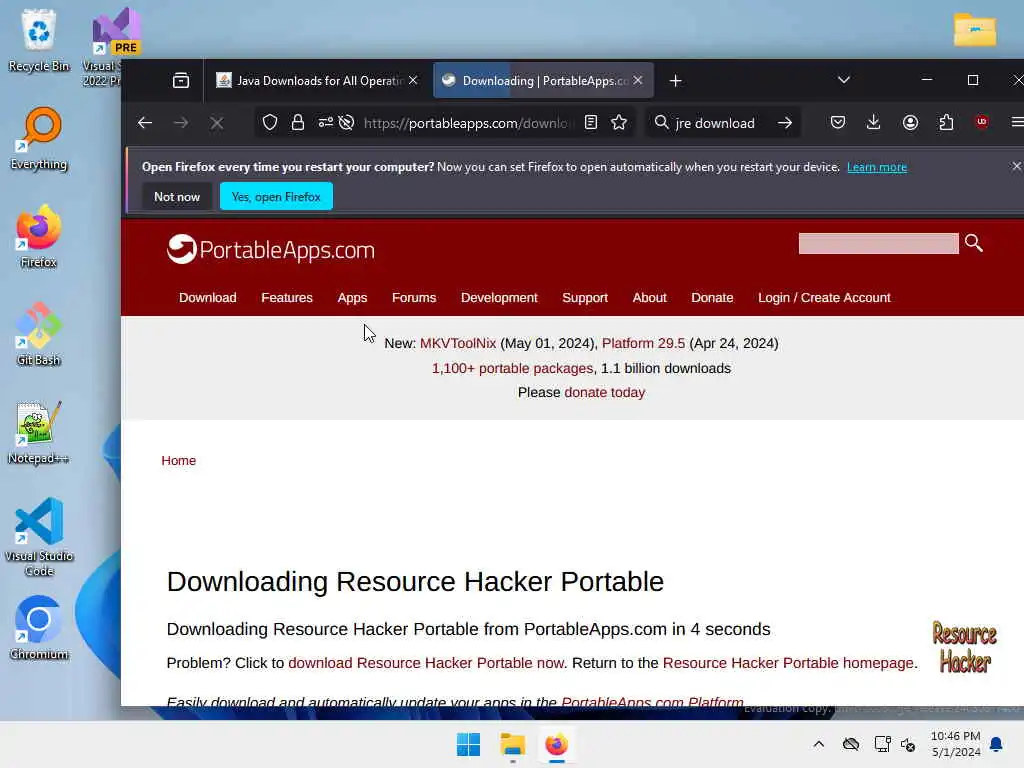Click the Home breadcrumb link
This screenshot has width=1024, height=768.
tap(178, 460)
